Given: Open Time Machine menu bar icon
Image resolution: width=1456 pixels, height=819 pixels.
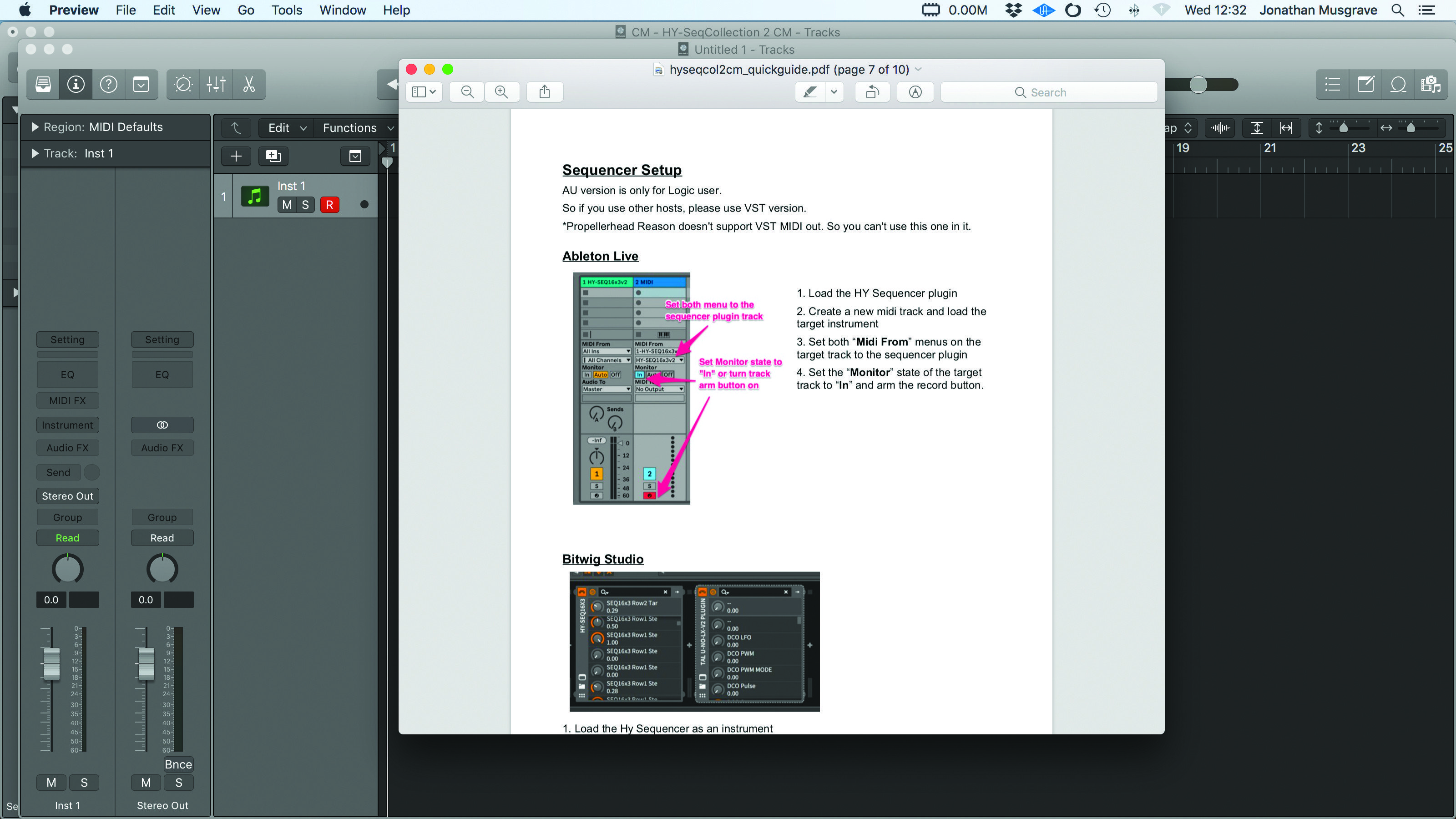Looking at the screenshot, I should pyautogui.click(x=1102, y=10).
